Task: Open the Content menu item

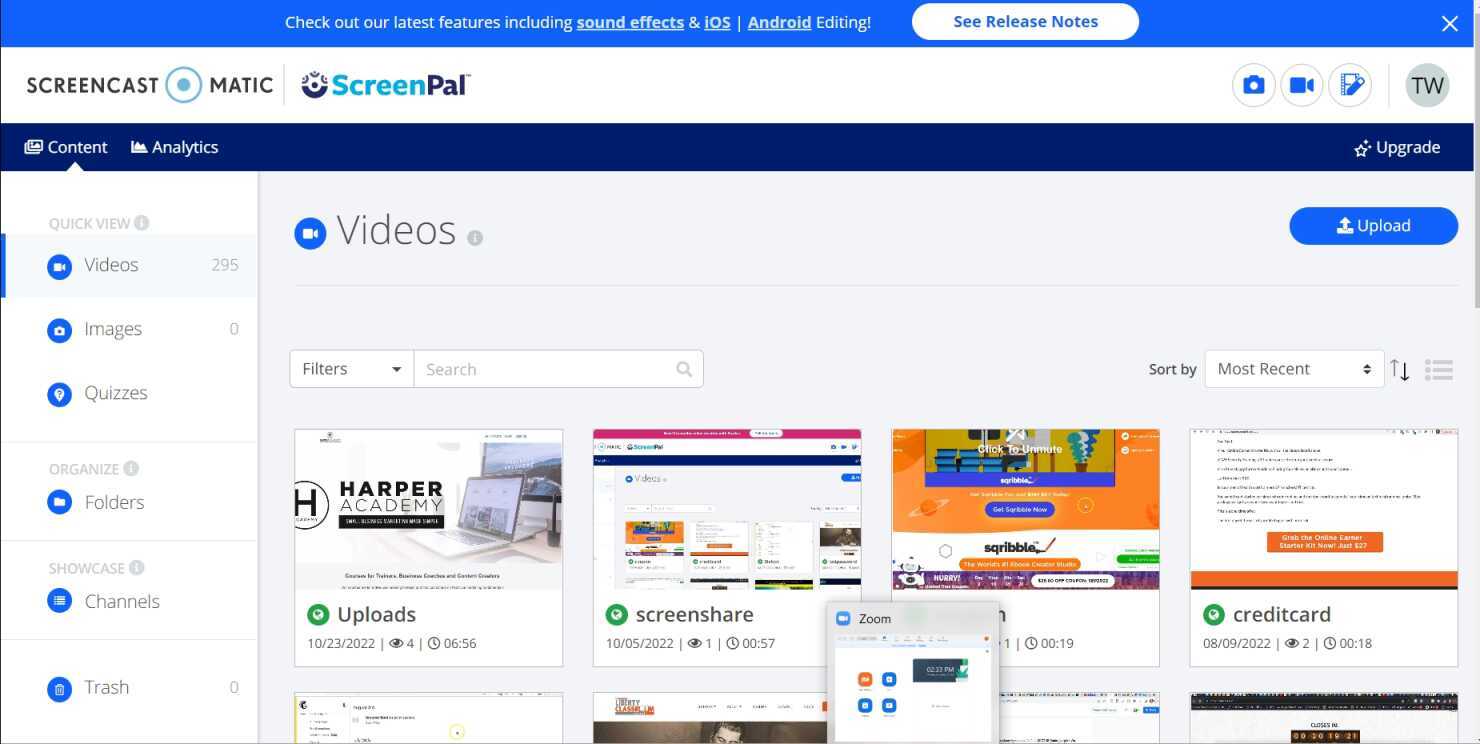Action: coord(66,147)
